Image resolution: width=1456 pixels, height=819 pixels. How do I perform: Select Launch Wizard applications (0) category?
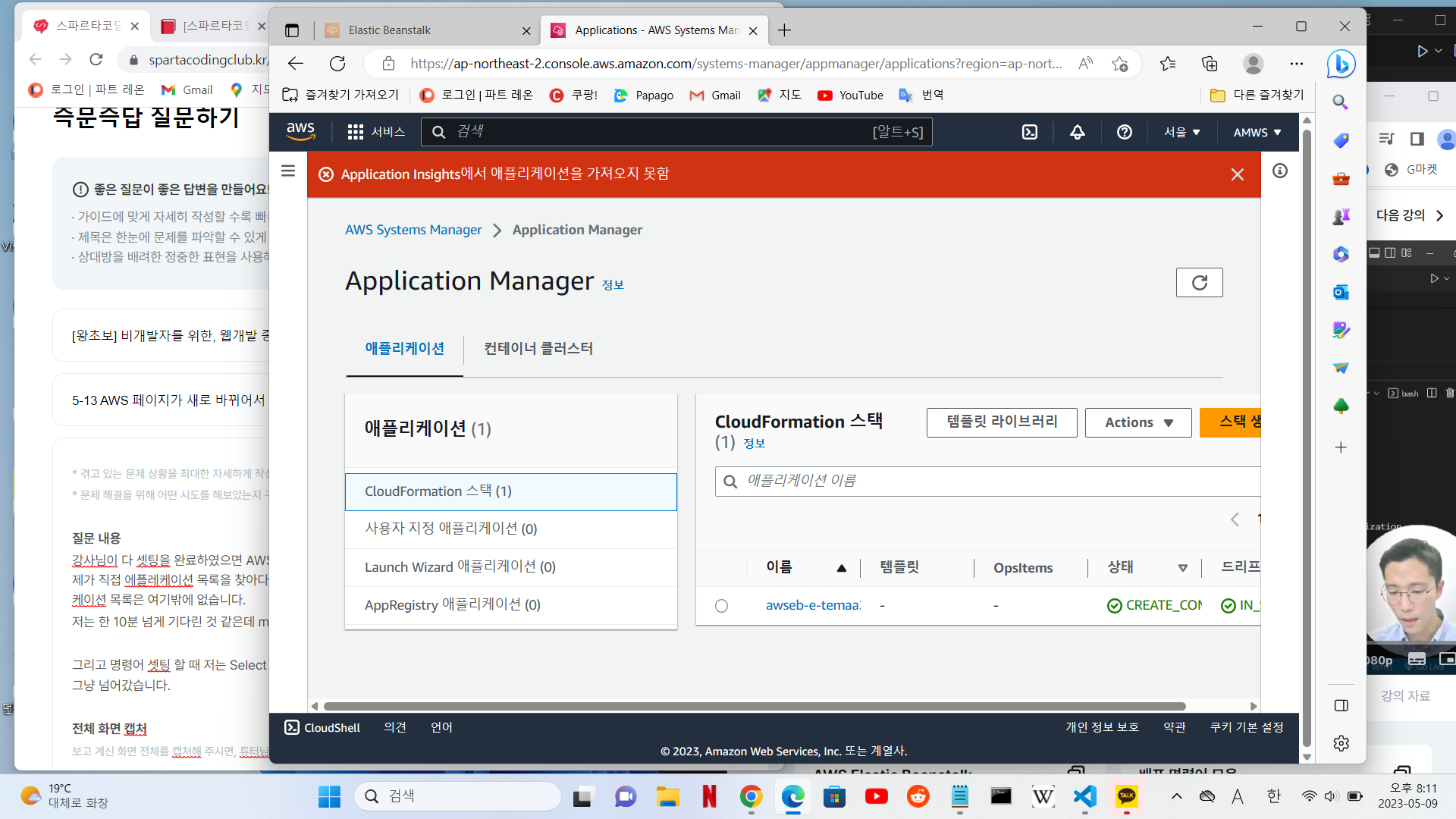pyautogui.click(x=510, y=567)
